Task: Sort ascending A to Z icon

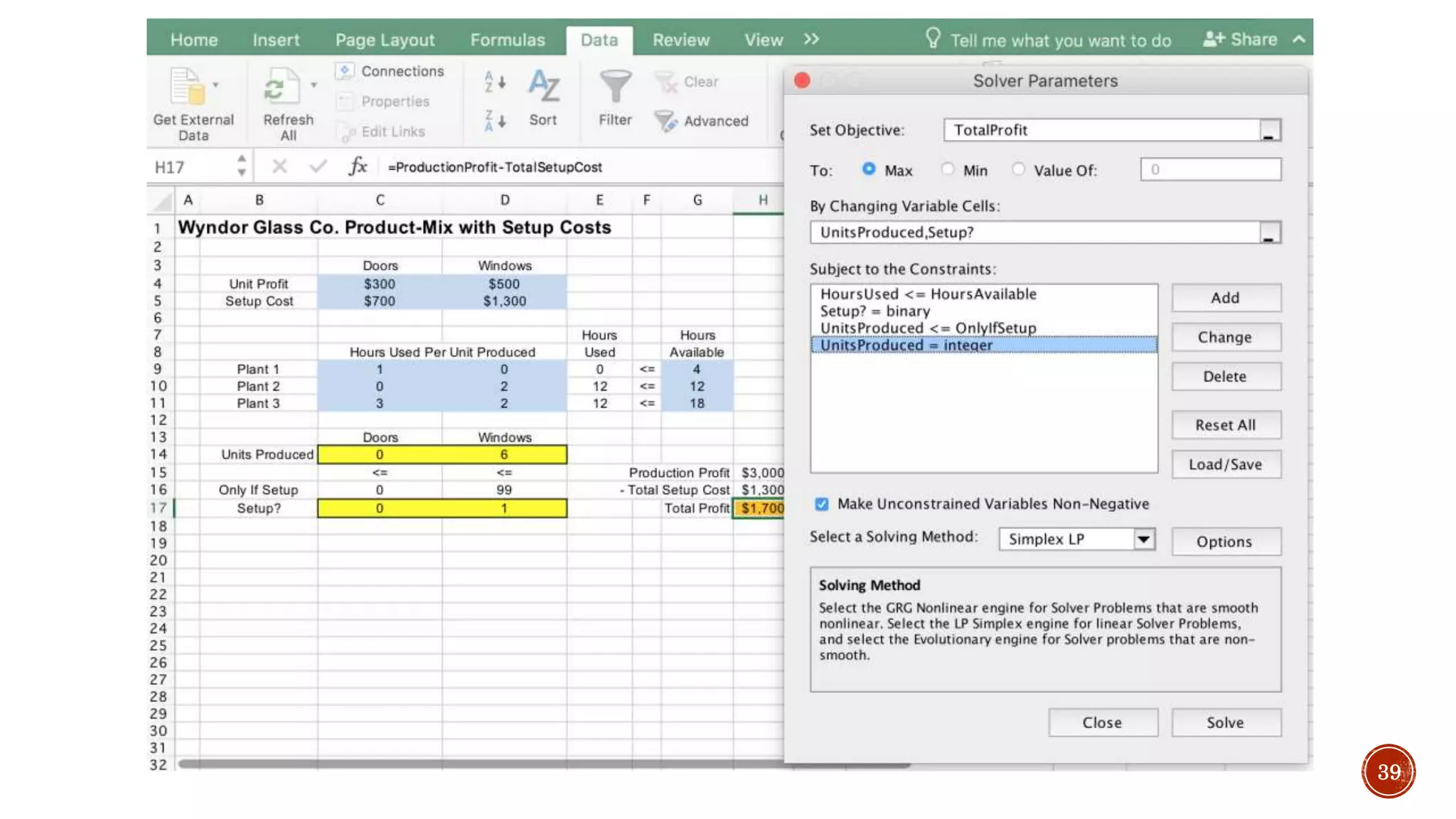Action: point(495,81)
